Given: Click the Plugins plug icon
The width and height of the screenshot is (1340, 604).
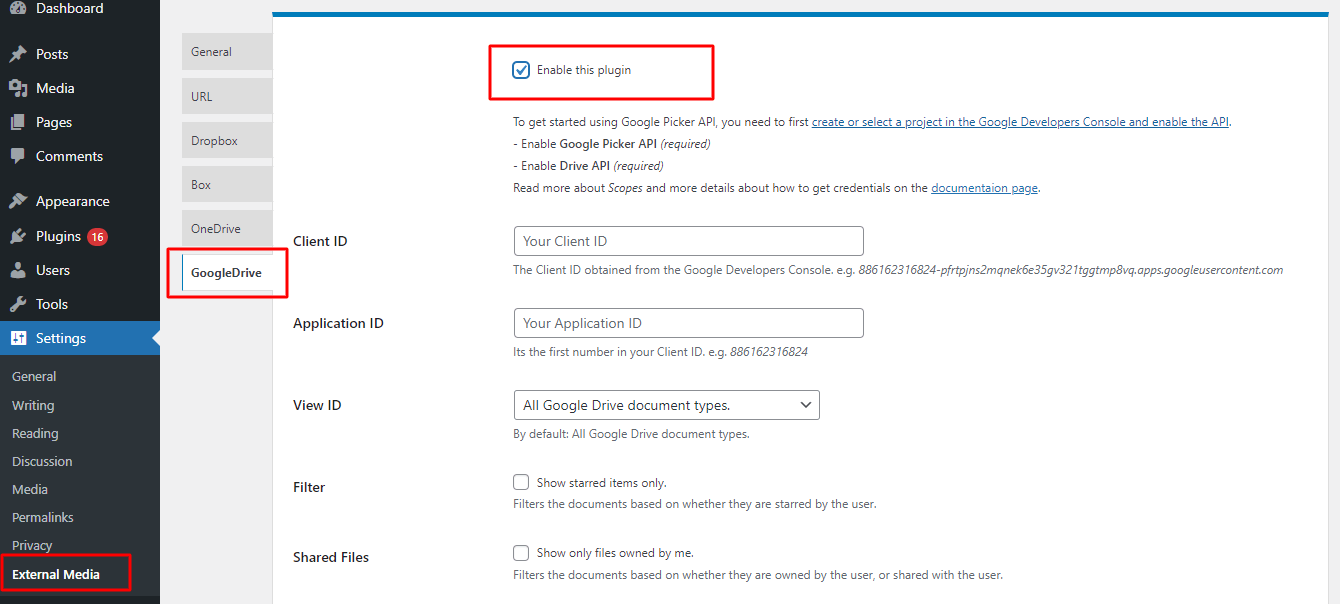Looking at the screenshot, I should coord(18,236).
